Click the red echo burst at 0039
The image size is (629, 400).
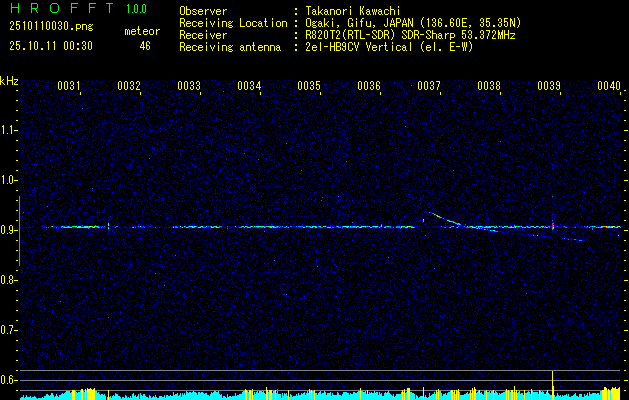[552, 226]
